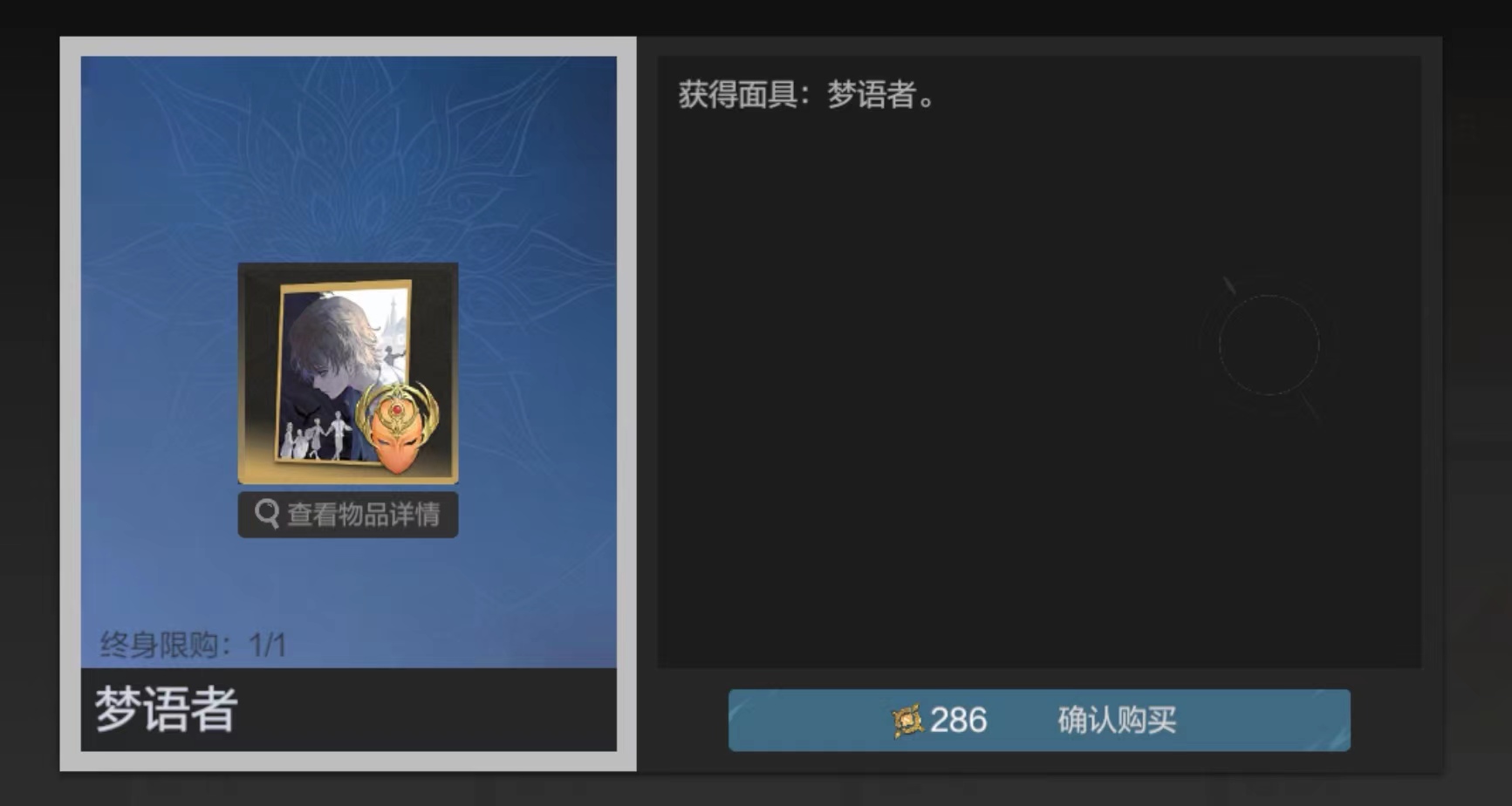Screen dimensions: 1512x806
Task: Select the gold-framed 梦语者 item thumbnail
Action: coord(348,373)
